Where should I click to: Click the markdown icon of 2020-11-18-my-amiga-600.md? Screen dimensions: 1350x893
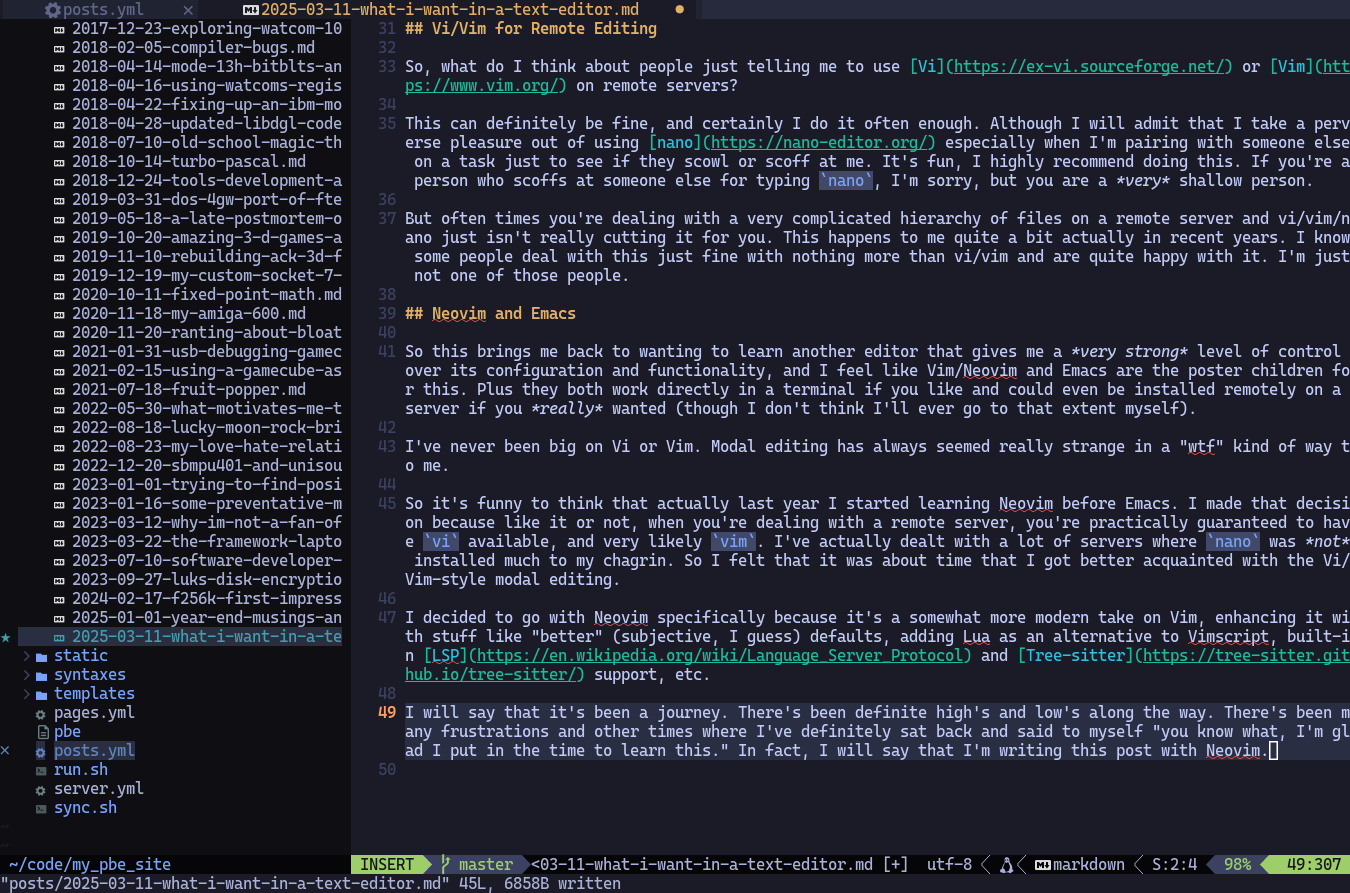(x=60, y=314)
